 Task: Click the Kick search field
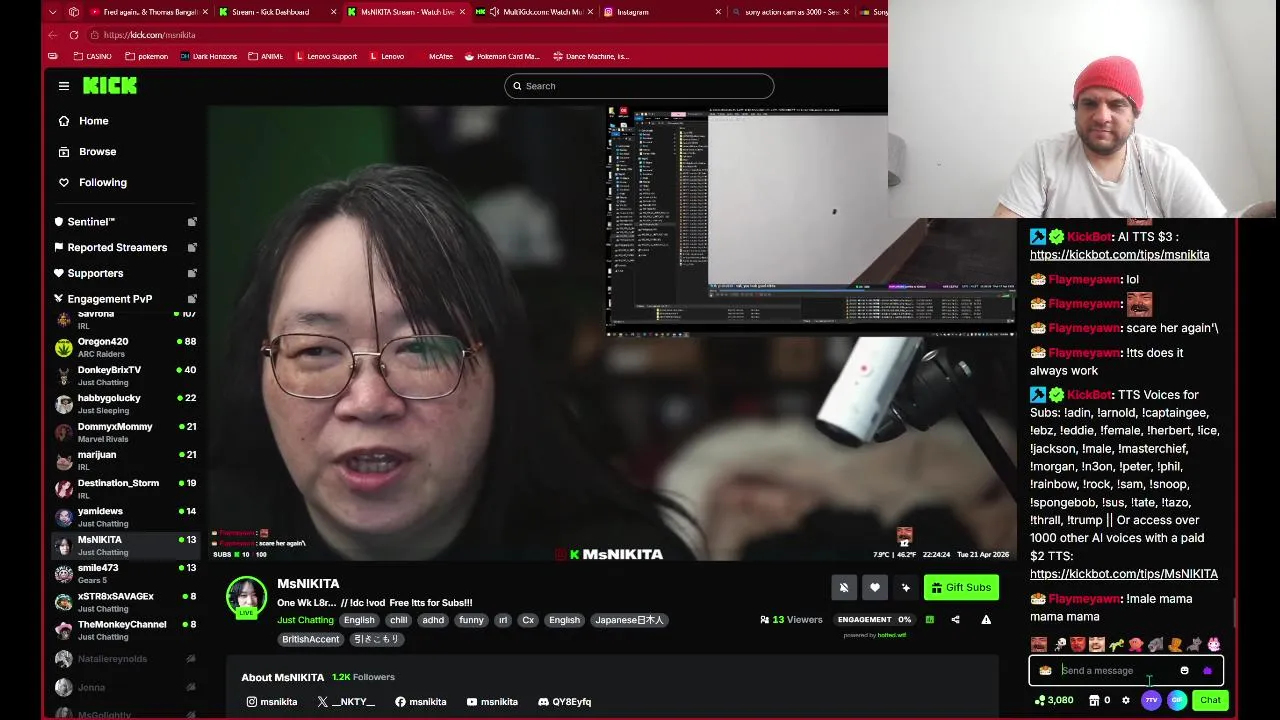tap(639, 86)
